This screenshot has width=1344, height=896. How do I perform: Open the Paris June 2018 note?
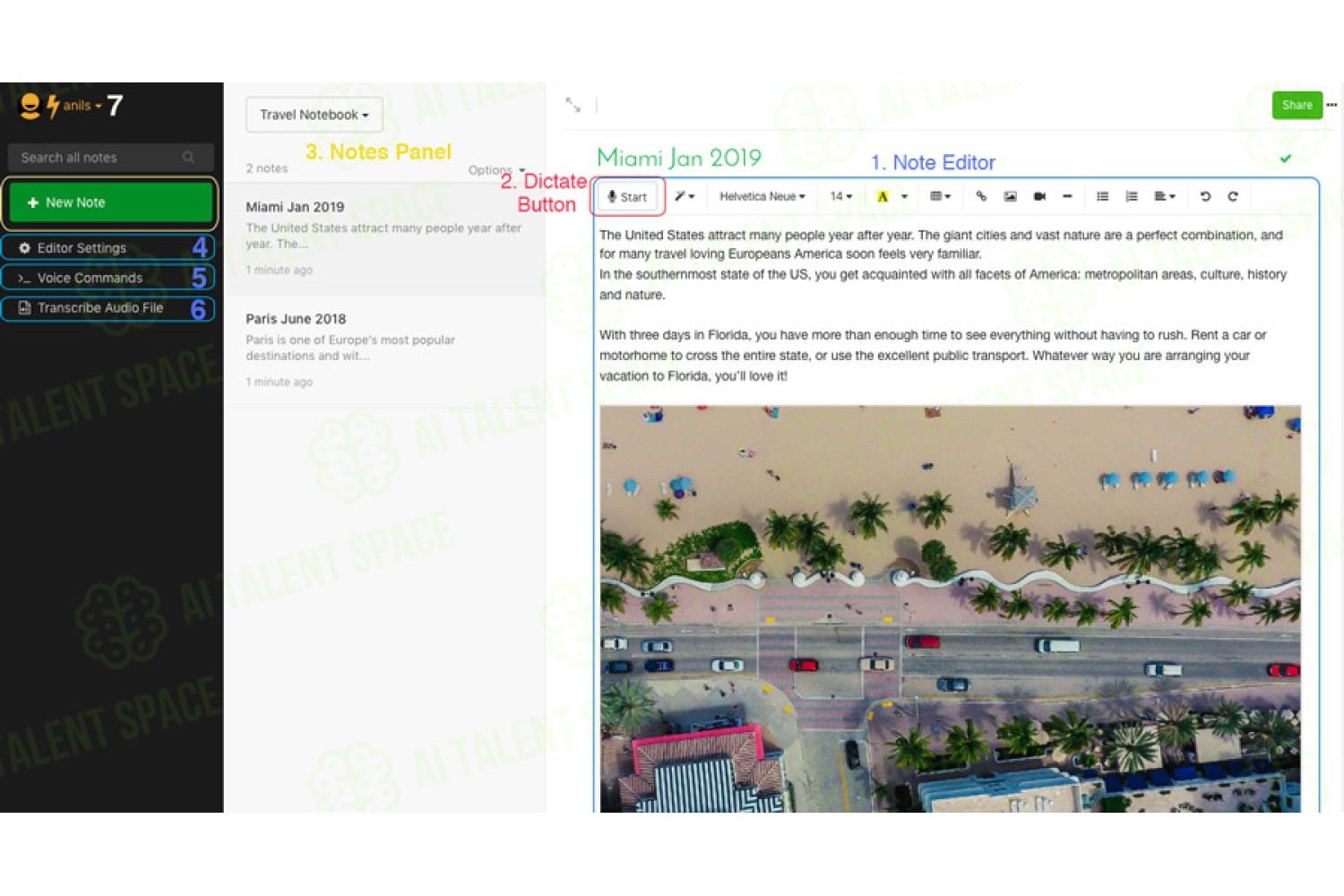pos(384,350)
